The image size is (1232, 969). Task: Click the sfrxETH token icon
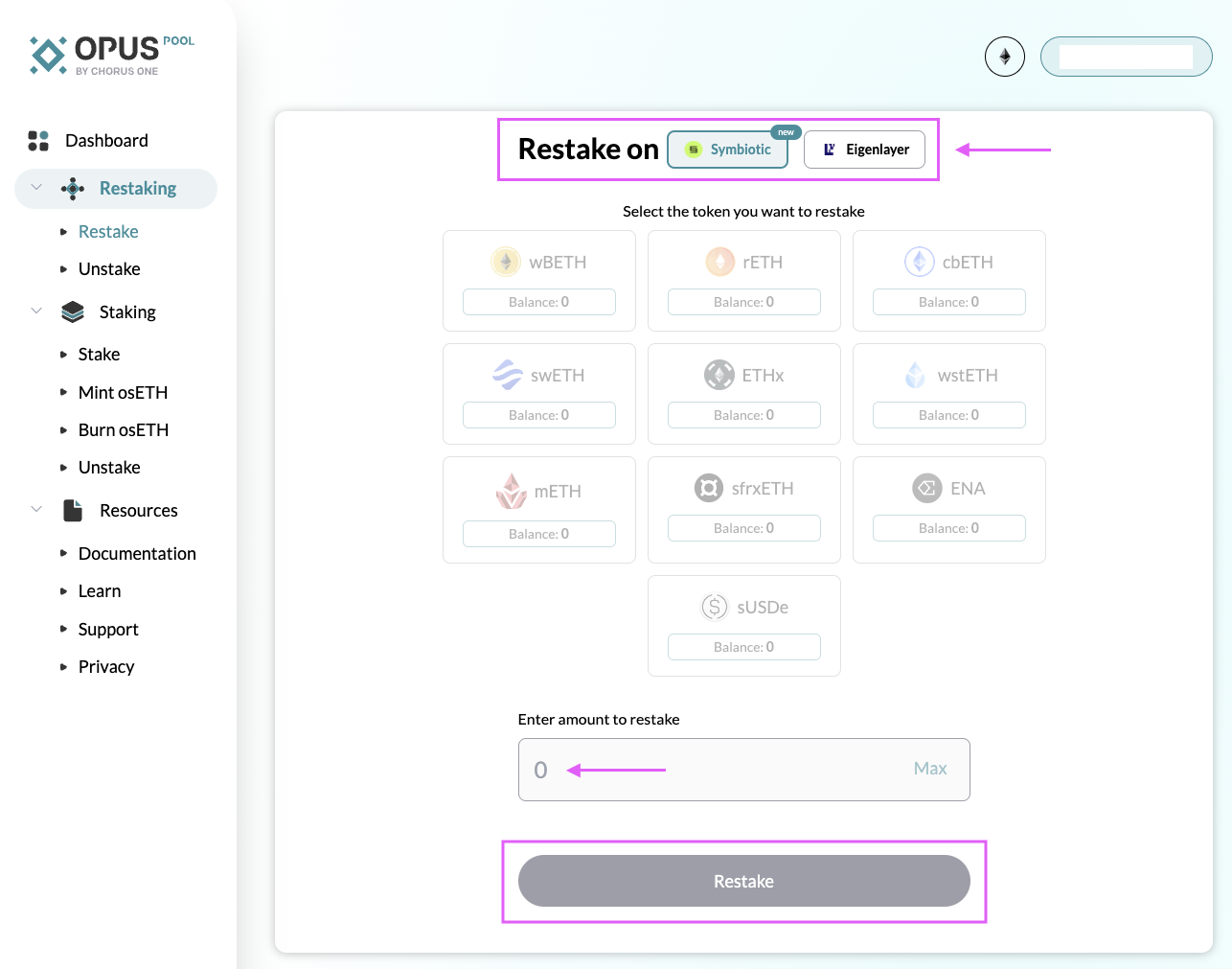pyautogui.click(x=708, y=488)
